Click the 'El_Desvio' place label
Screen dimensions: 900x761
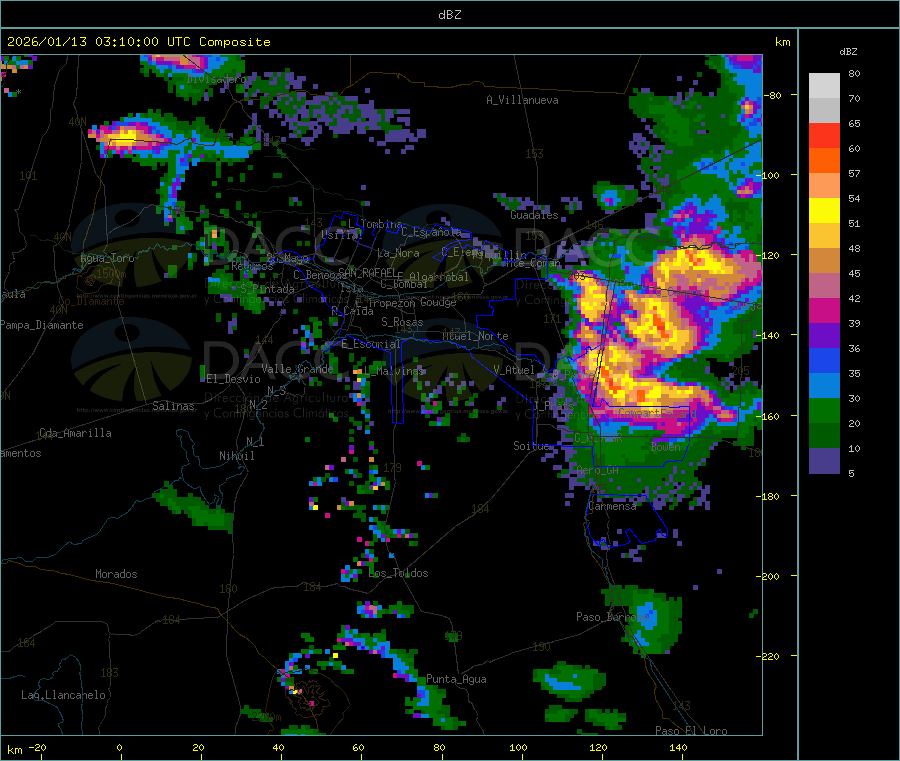click(x=234, y=379)
